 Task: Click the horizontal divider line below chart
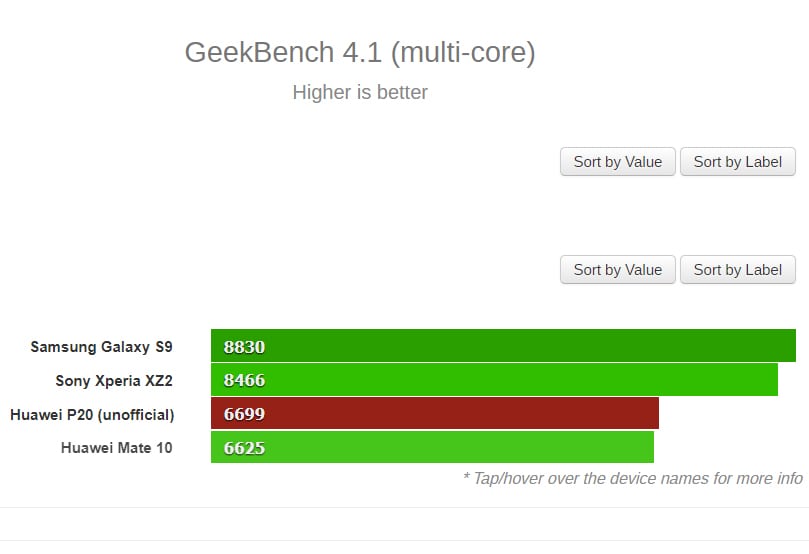point(404,507)
